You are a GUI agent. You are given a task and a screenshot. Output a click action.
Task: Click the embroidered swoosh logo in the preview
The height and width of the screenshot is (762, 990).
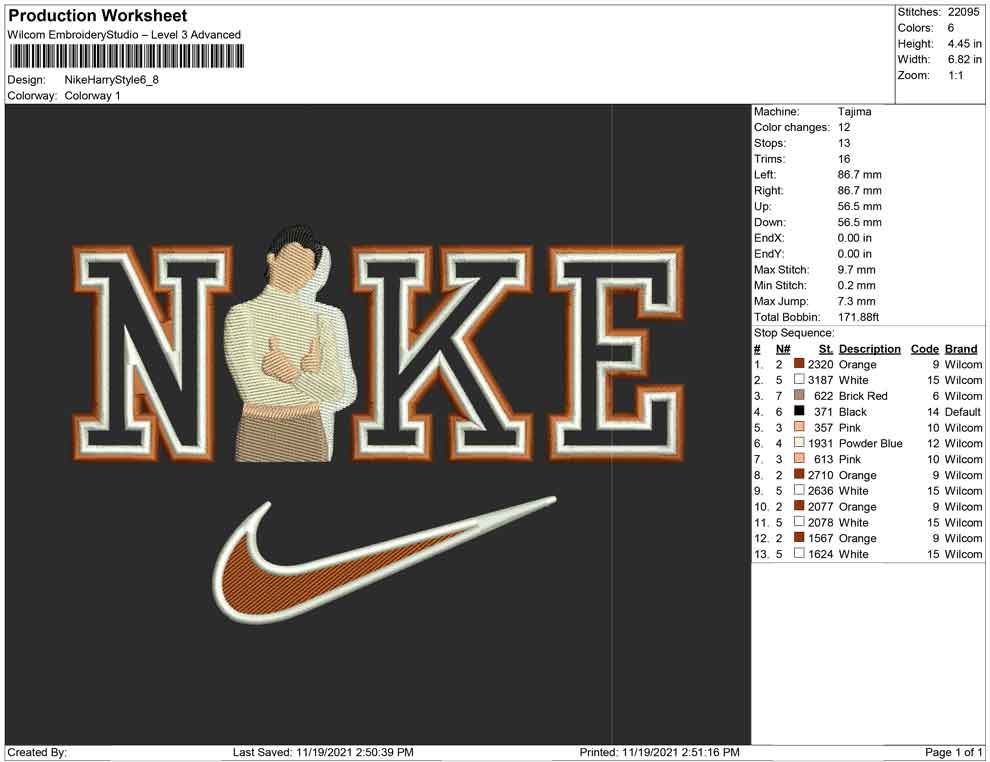click(385, 561)
